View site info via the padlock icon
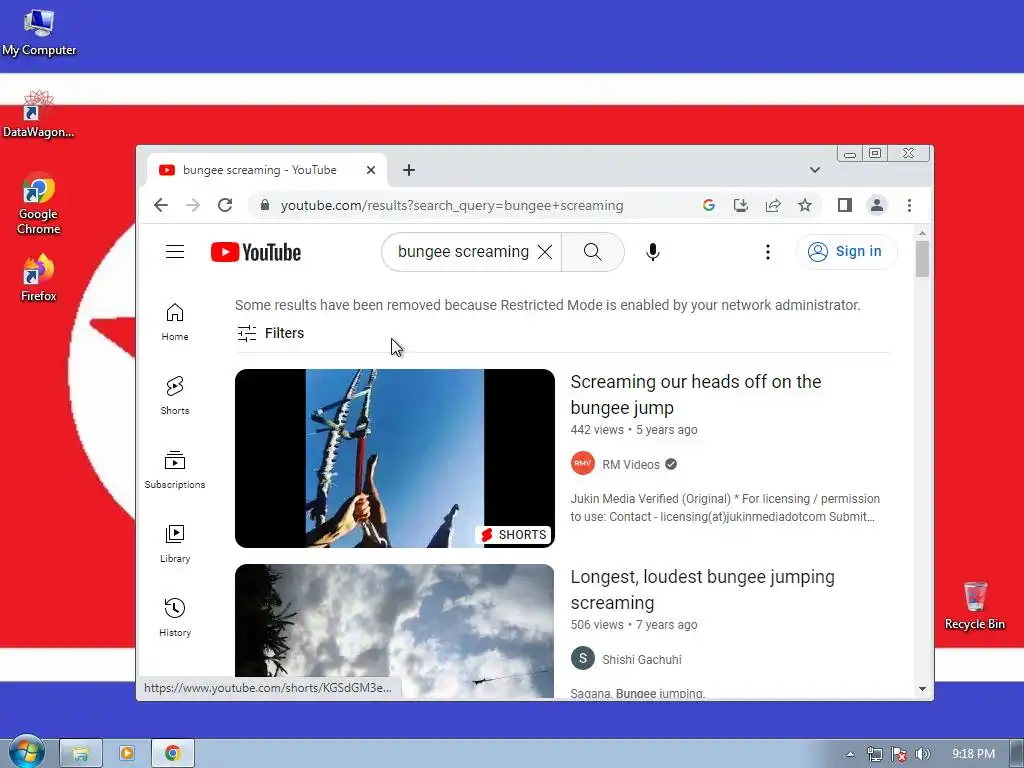 click(264, 205)
